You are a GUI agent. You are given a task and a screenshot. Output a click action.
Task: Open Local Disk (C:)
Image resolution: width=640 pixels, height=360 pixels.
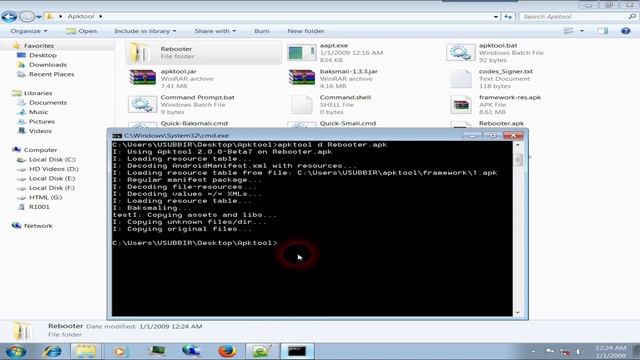[52, 160]
